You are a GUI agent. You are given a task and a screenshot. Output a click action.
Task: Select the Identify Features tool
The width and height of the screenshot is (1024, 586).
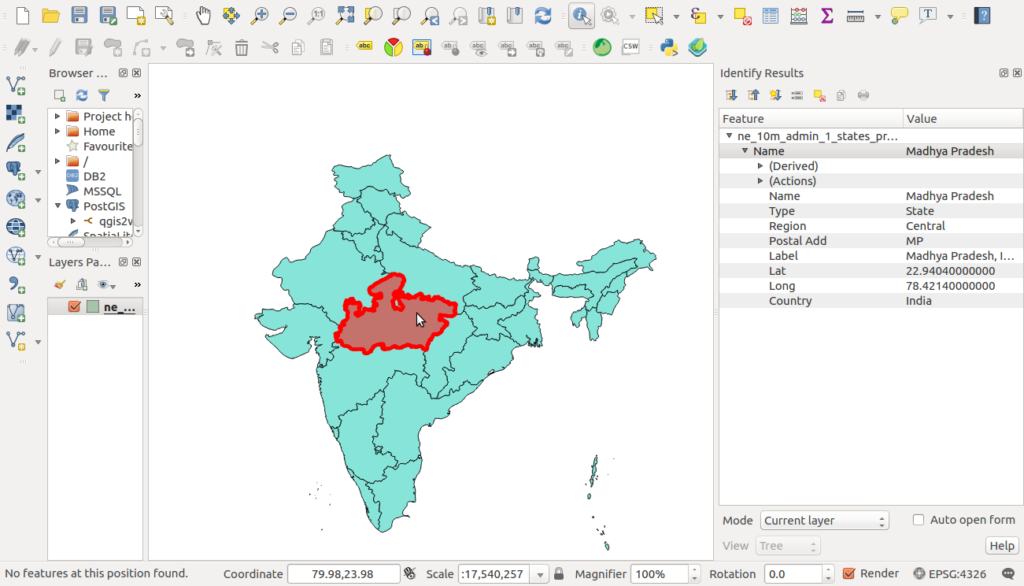click(582, 15)
